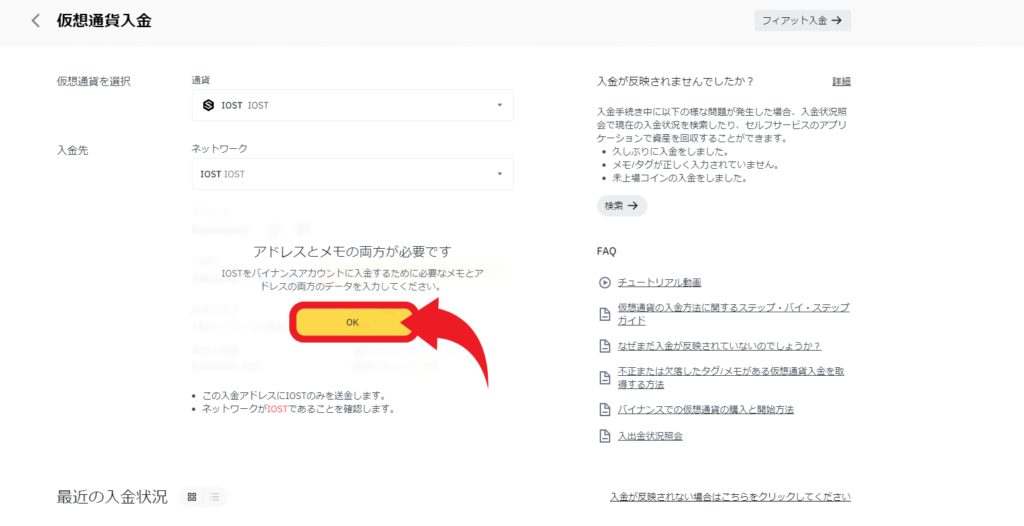Open 不正または欠落したタグ/メモ recovery link
1024x526 pixels.
point(731,378)
